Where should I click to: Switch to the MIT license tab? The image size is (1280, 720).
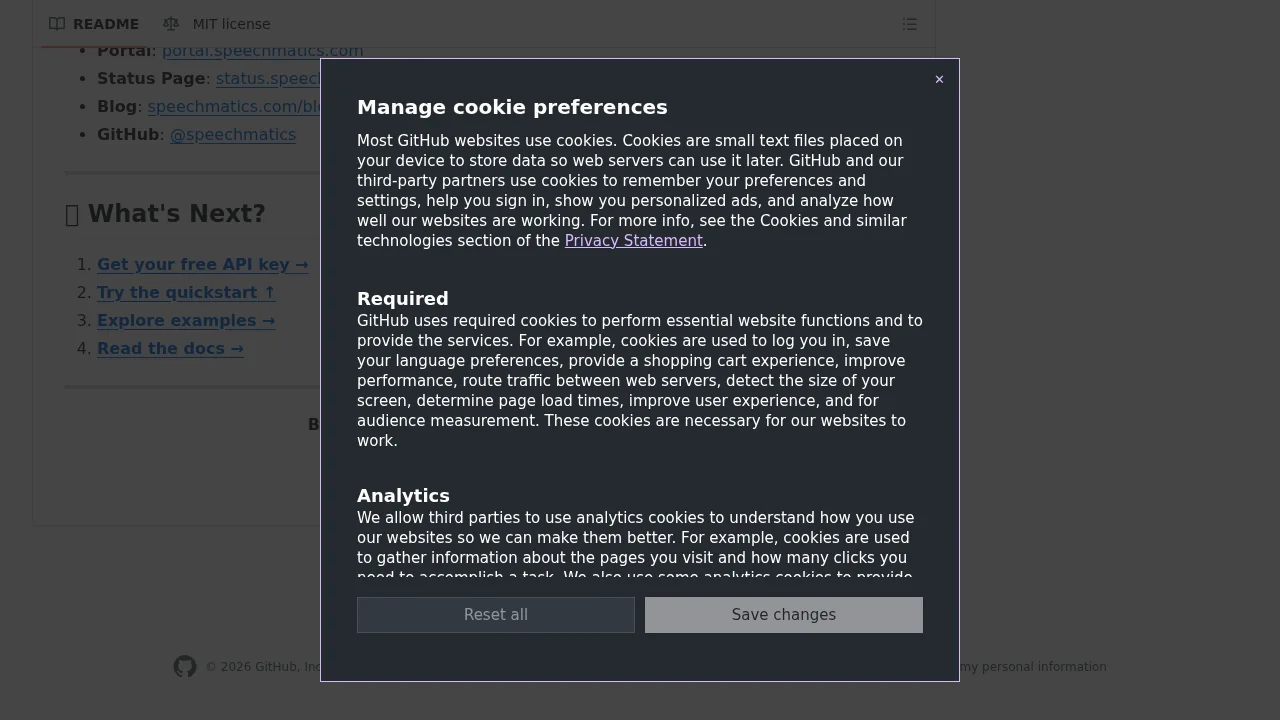point(231,23)
